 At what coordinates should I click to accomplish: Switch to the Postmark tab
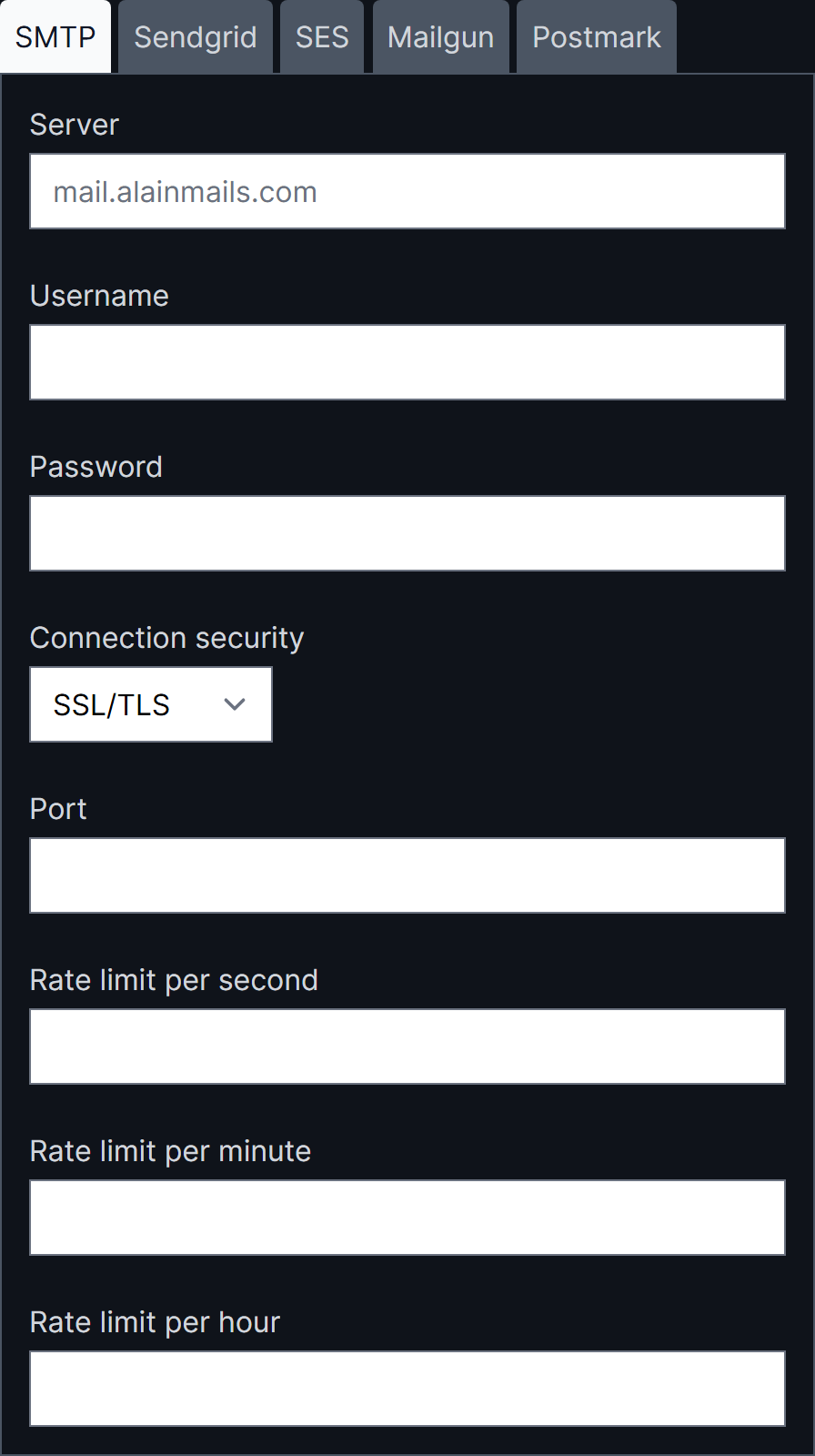point(596,37)
